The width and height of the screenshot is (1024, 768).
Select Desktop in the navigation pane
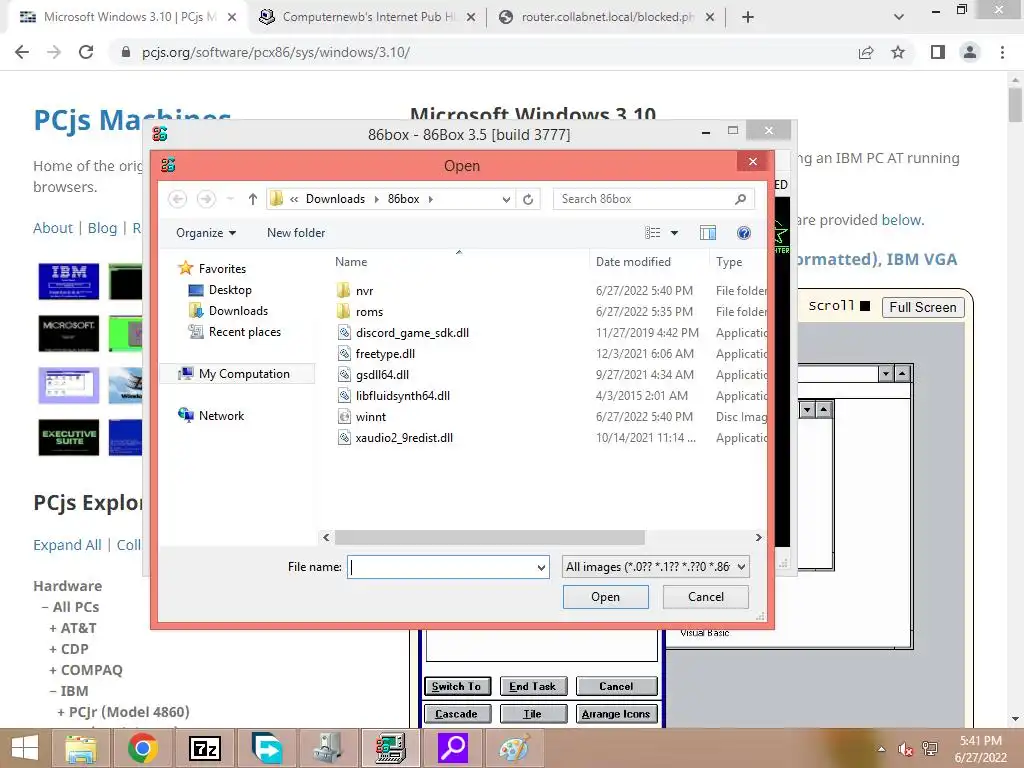click(x=230, y=290)
